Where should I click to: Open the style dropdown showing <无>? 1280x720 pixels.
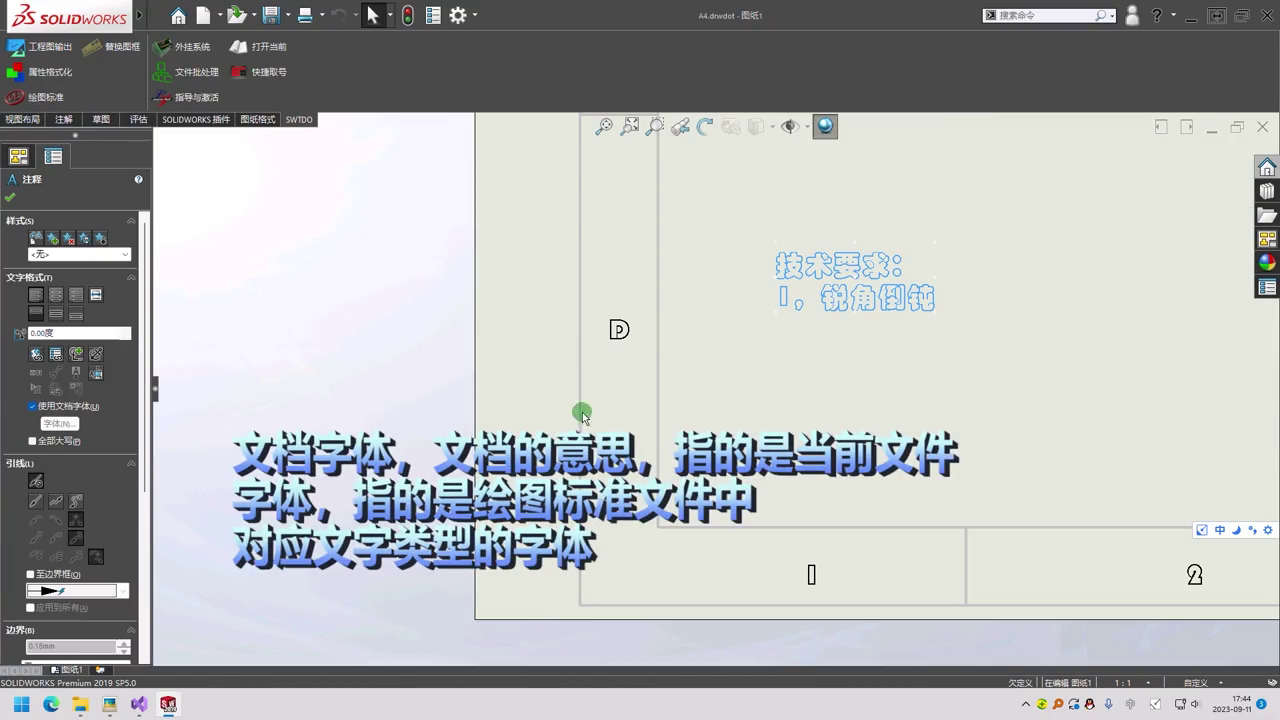click(79, 254)
